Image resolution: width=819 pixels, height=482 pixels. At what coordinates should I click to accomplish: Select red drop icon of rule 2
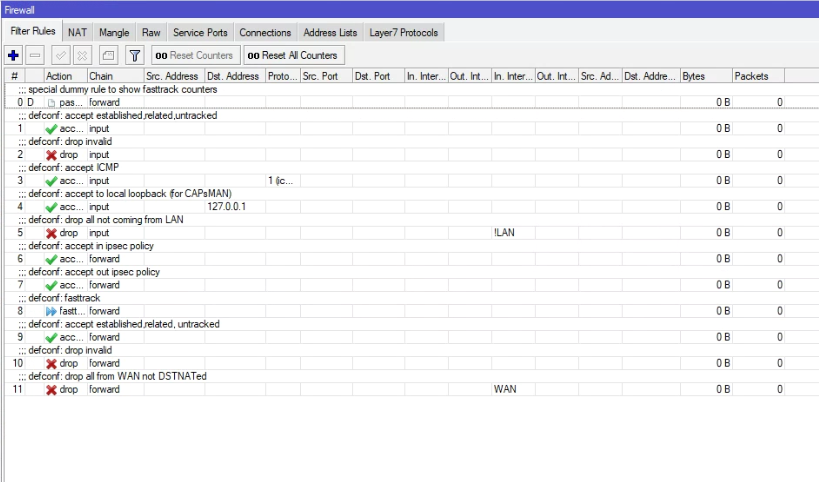[x=51, y=155]
